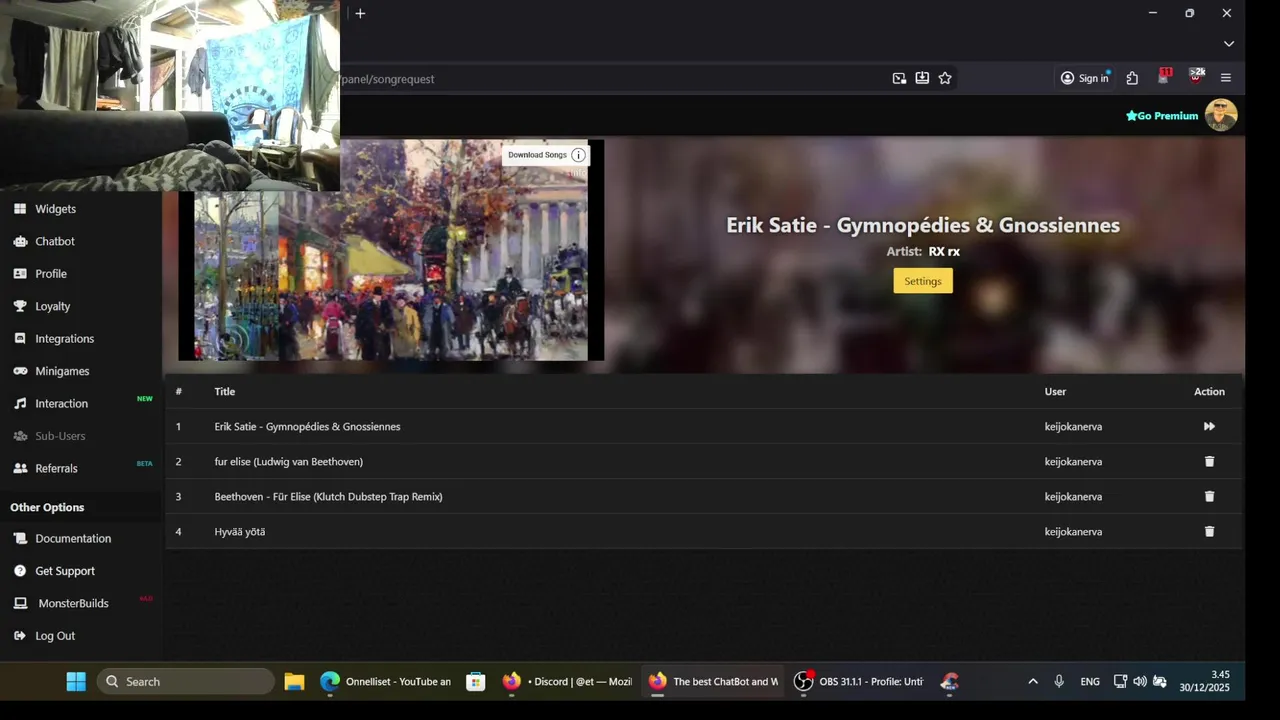
Task: Show hidden system tray icons
Action: coord(1033,681)
